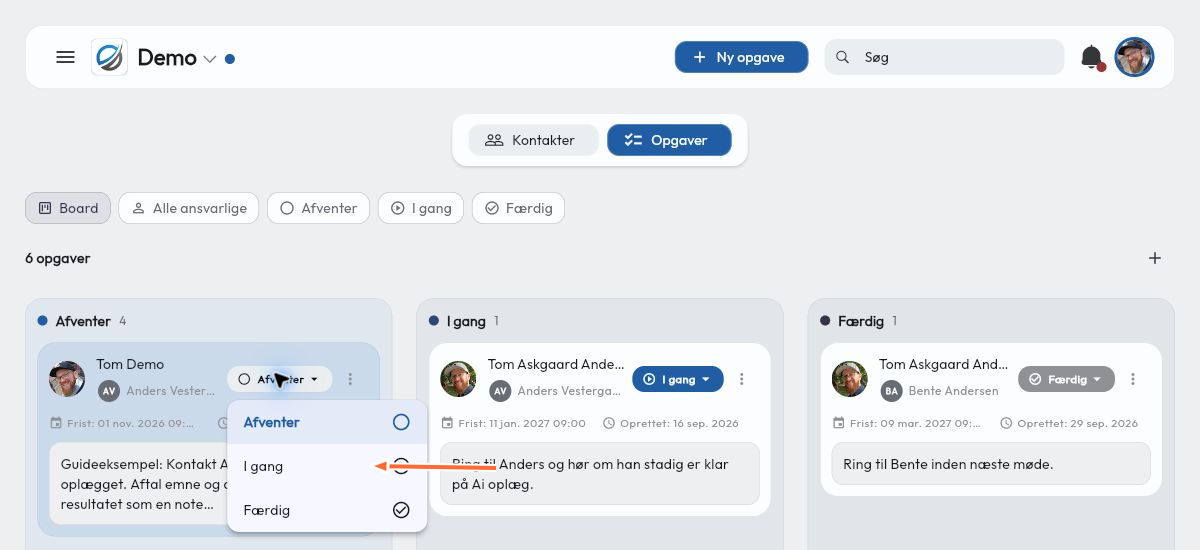Open Alle ansvarlige filter

[x=189, y=208]
